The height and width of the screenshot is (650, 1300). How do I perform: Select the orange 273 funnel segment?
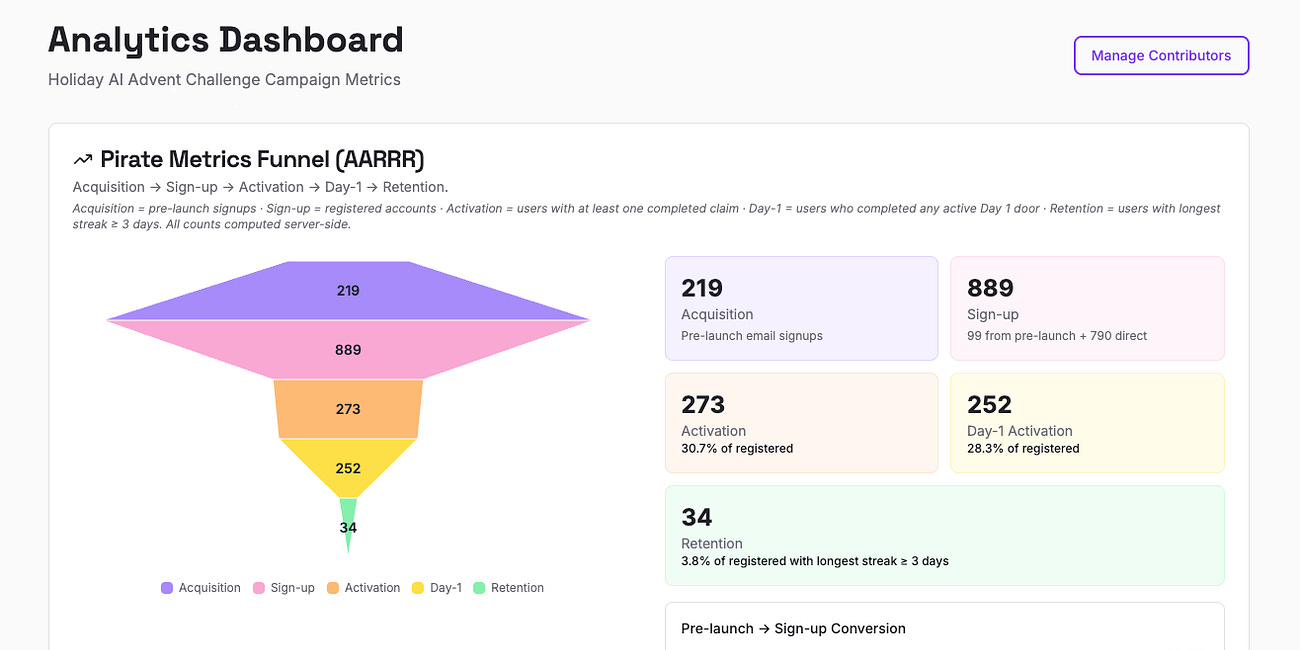[x=348, y=409]
